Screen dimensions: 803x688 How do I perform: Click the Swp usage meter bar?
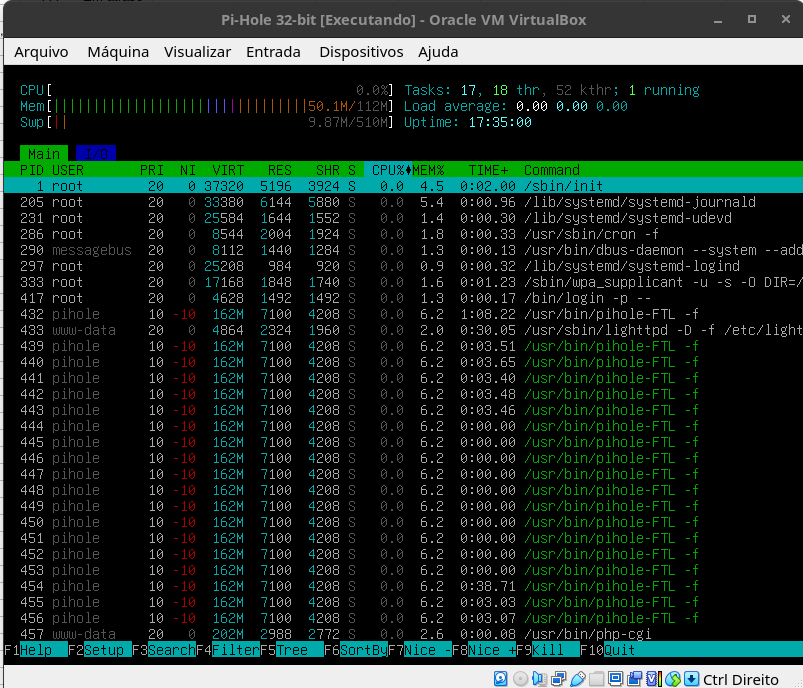coord(206,122)
